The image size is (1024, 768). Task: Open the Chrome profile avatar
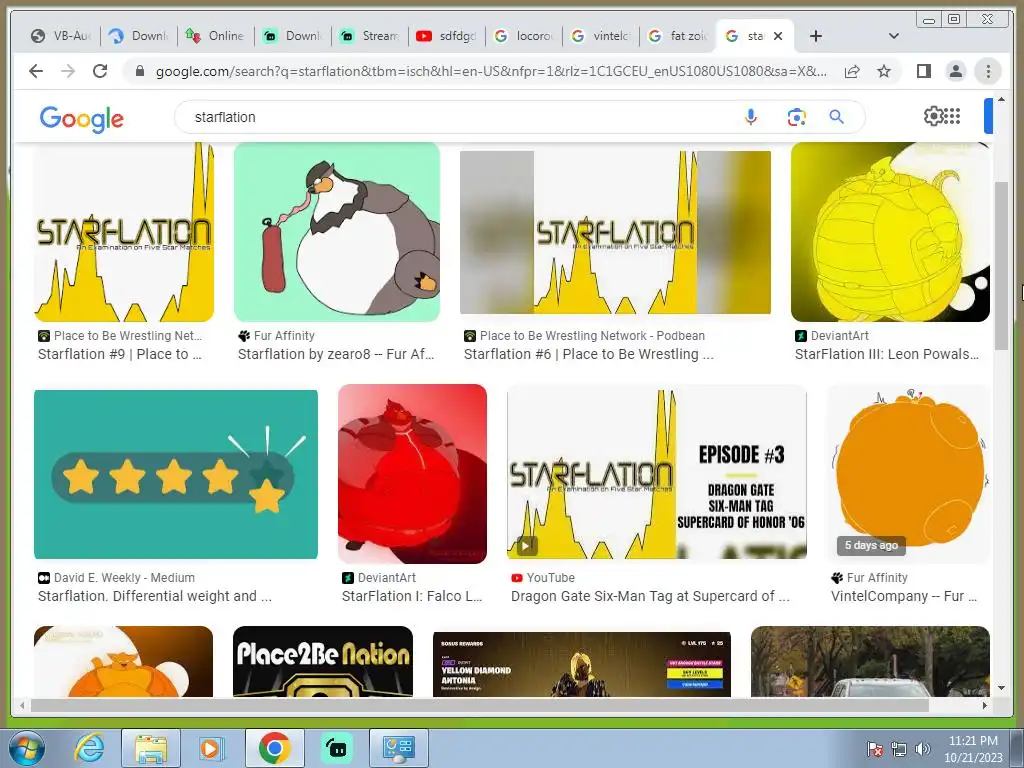(x=955, y=71)
